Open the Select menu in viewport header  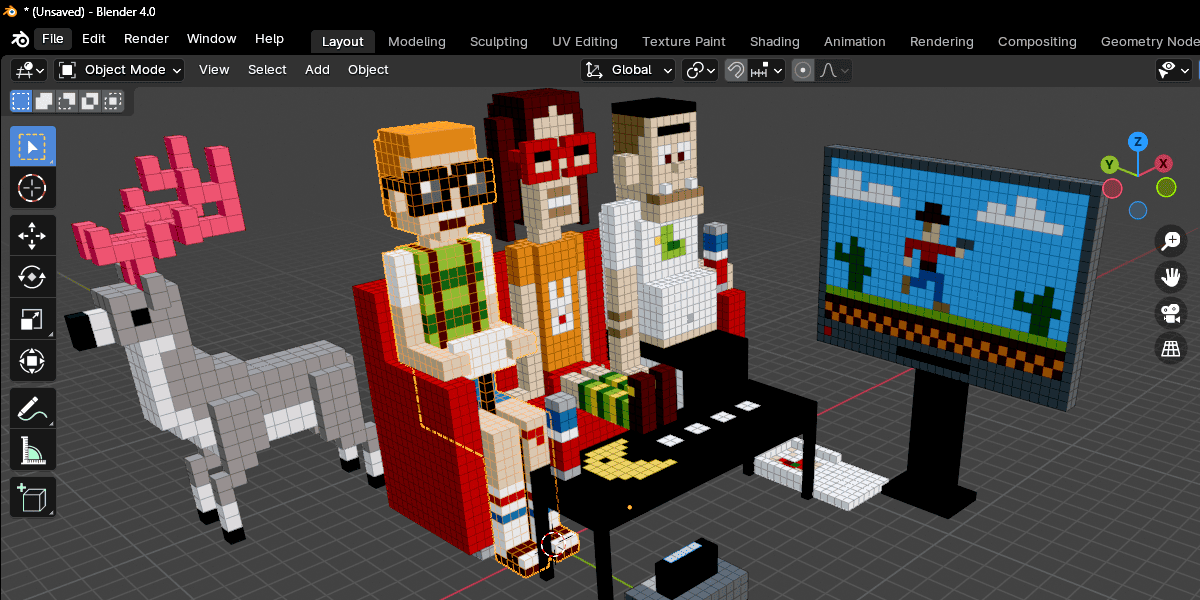coord(267,70)
